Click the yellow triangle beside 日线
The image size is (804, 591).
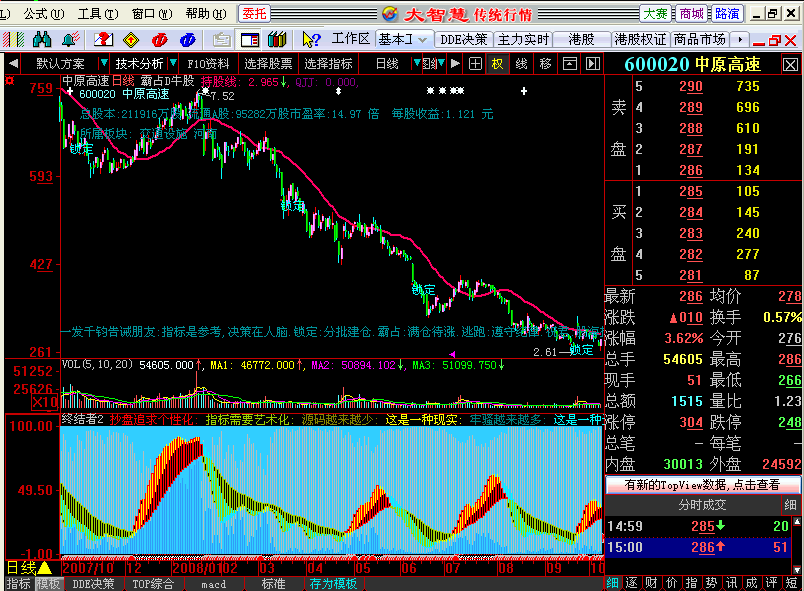(45, 567)
